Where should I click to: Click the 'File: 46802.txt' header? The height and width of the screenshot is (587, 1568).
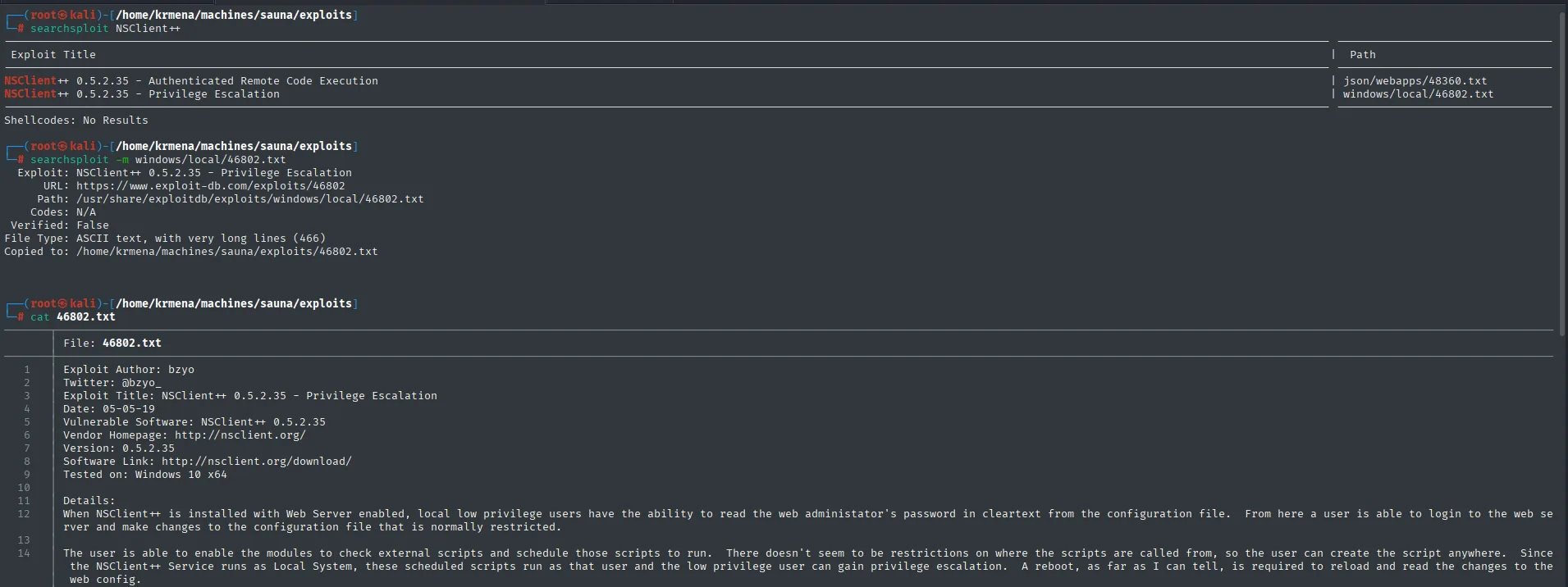(112, 344)
